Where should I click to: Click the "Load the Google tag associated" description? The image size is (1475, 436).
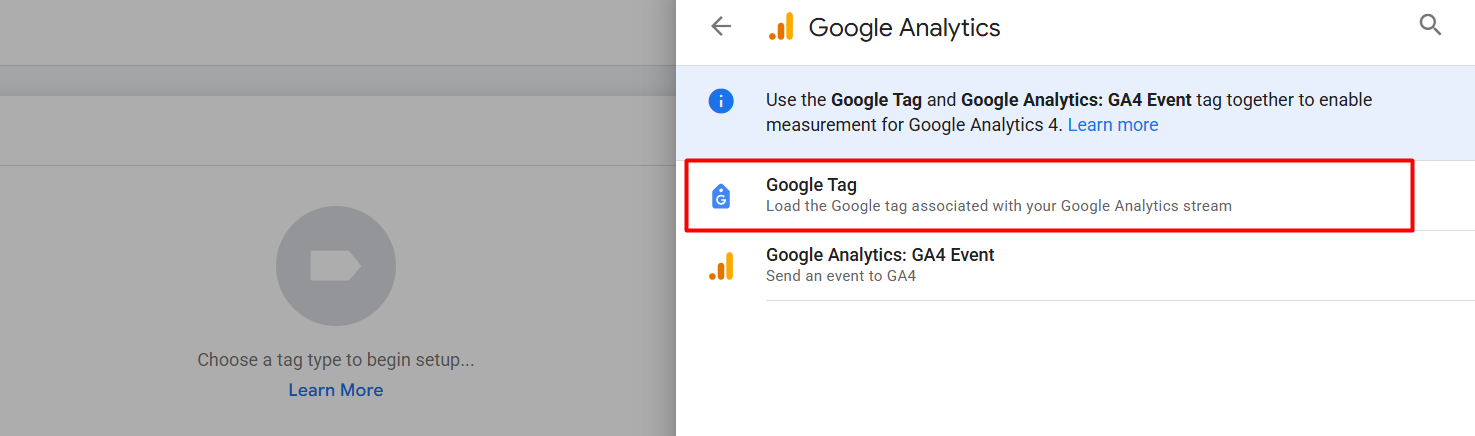(998, 206)
